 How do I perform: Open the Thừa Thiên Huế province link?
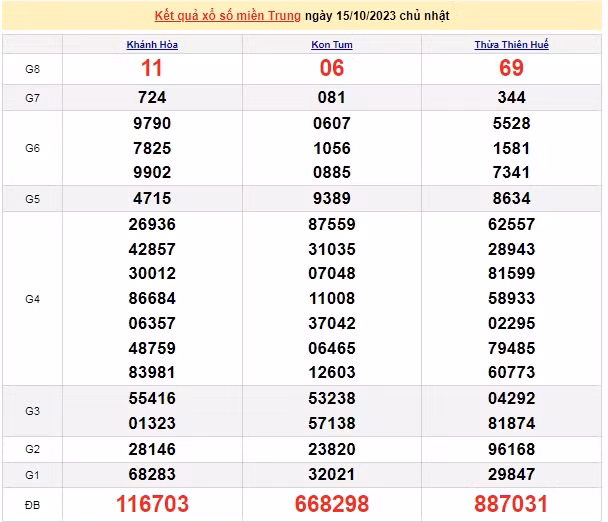click(x=511, y=45)
